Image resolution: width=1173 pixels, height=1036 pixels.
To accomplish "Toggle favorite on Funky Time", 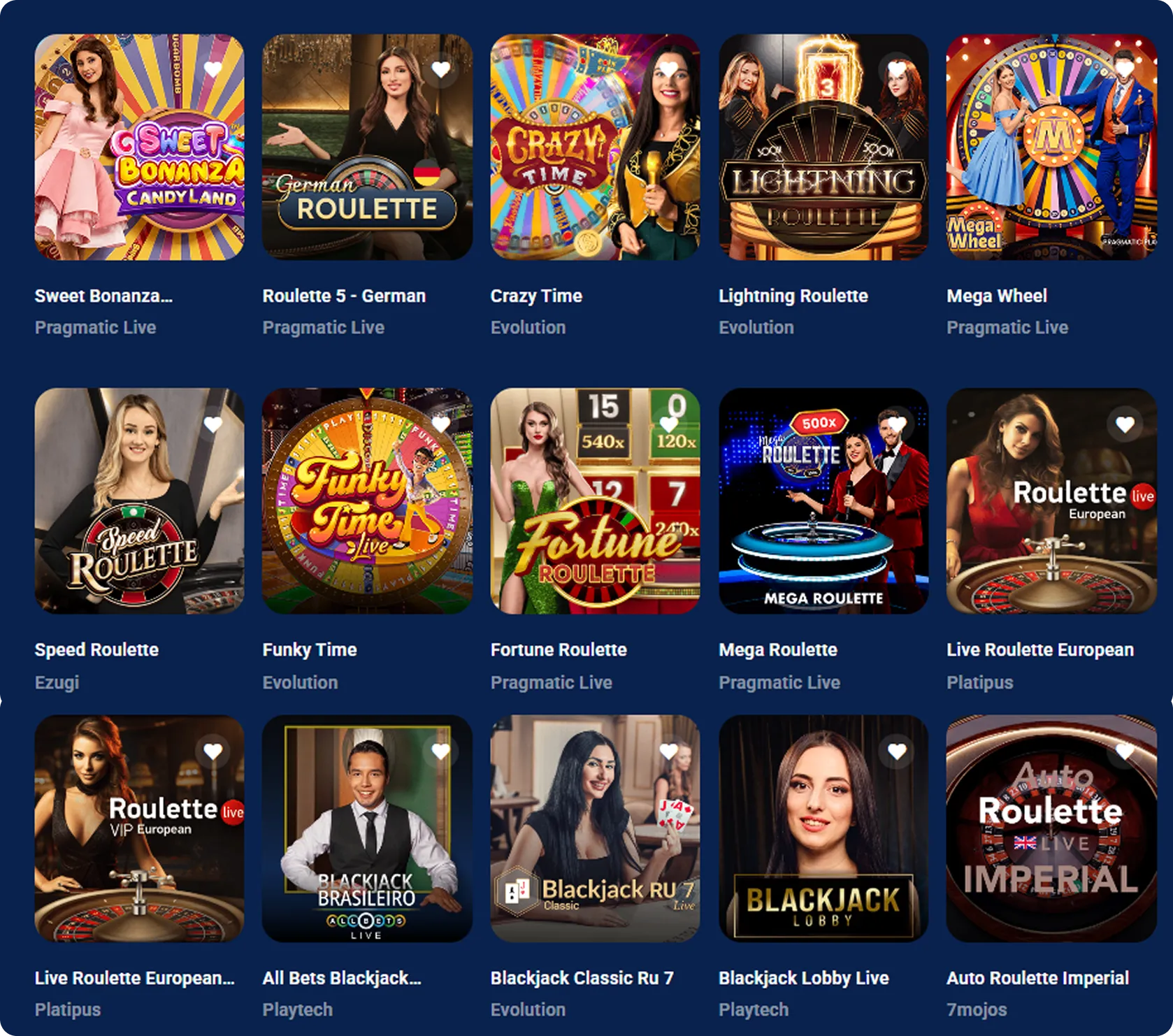I will pos(440,424).
